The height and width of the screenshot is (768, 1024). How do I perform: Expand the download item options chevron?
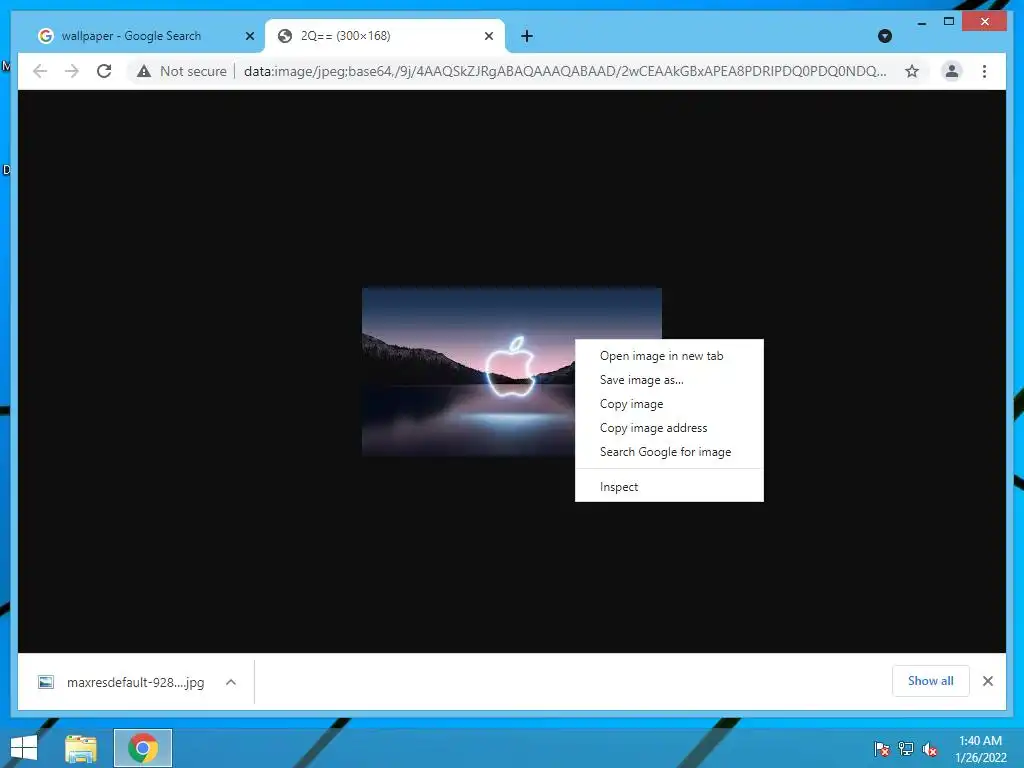point(231,682)
